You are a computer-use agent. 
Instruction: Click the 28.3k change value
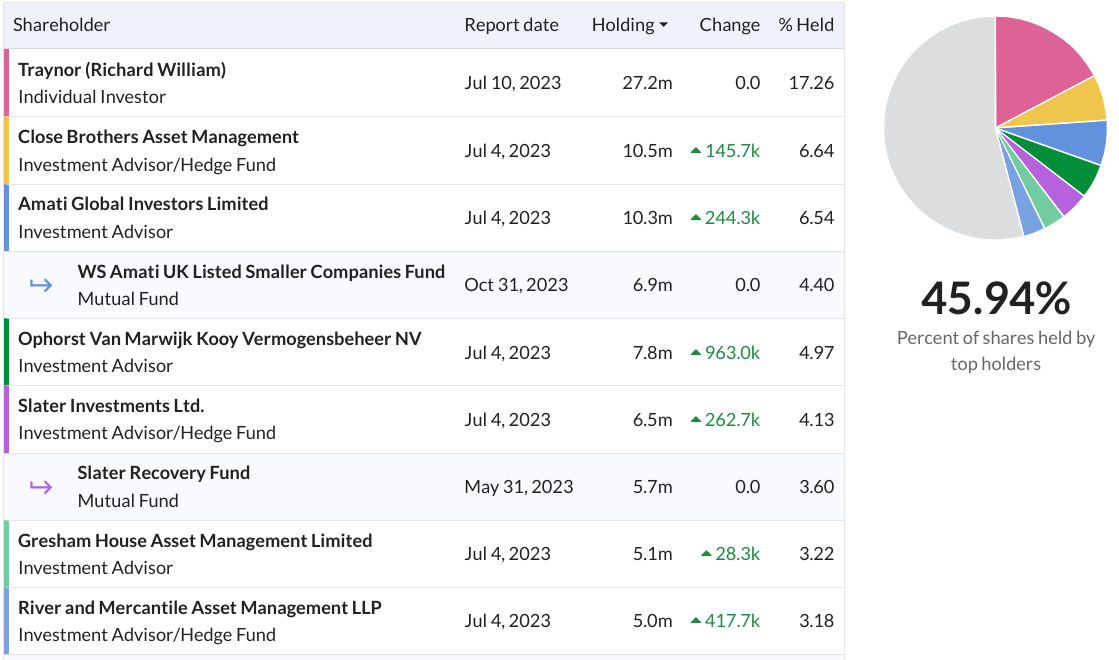[738, 554]
